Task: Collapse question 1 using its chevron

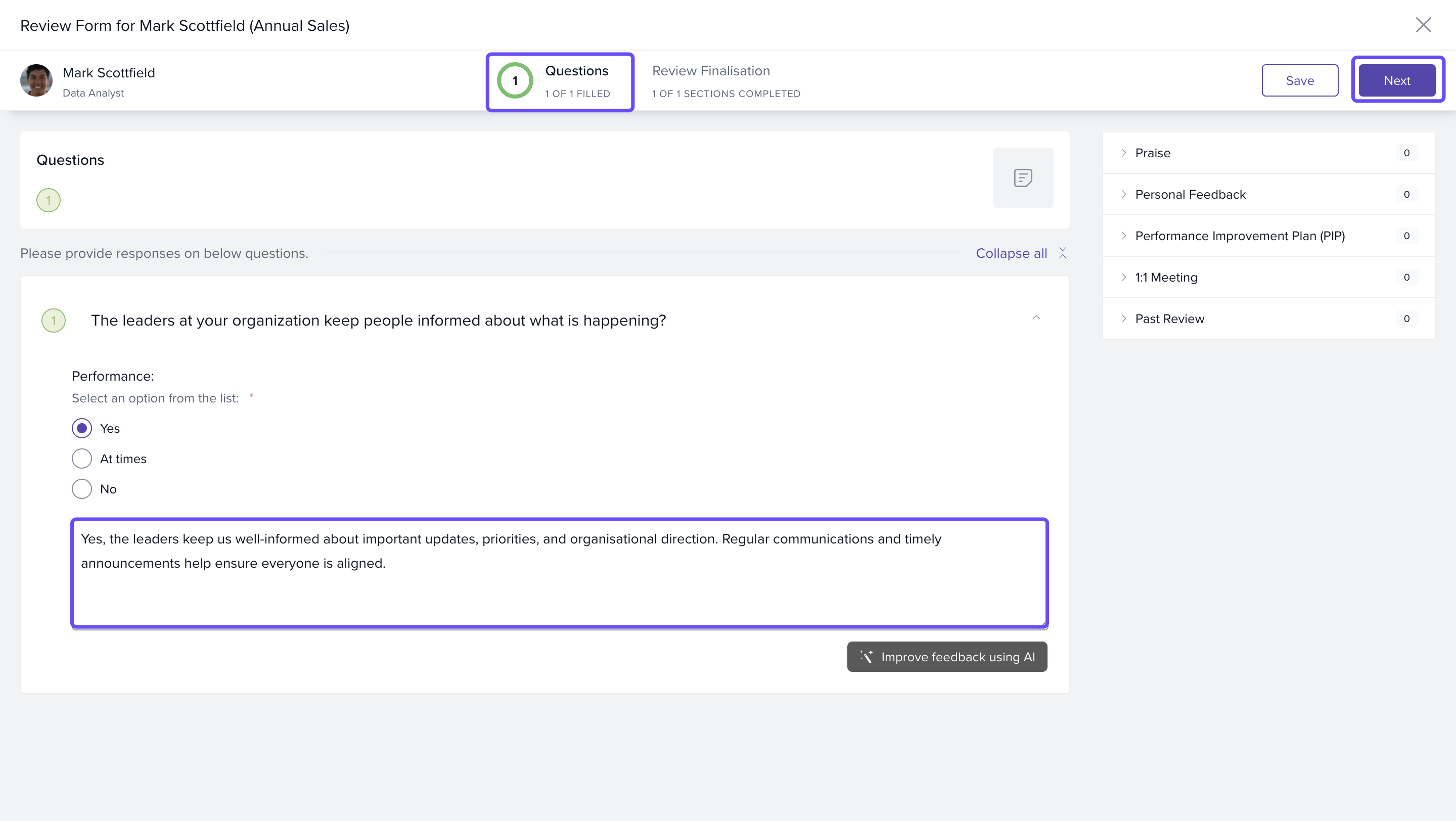Action: pyautogui.click(x=1036, y=317)
